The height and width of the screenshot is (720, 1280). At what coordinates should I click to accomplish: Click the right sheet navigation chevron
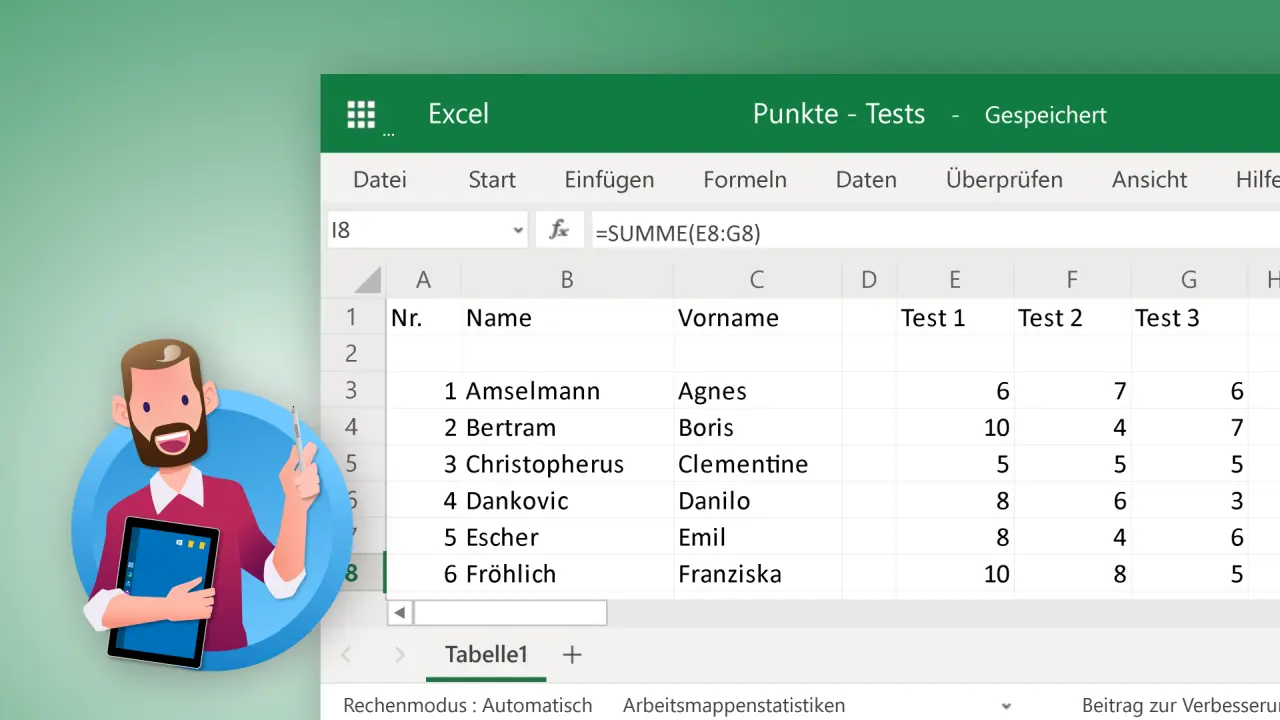[399, 654]
